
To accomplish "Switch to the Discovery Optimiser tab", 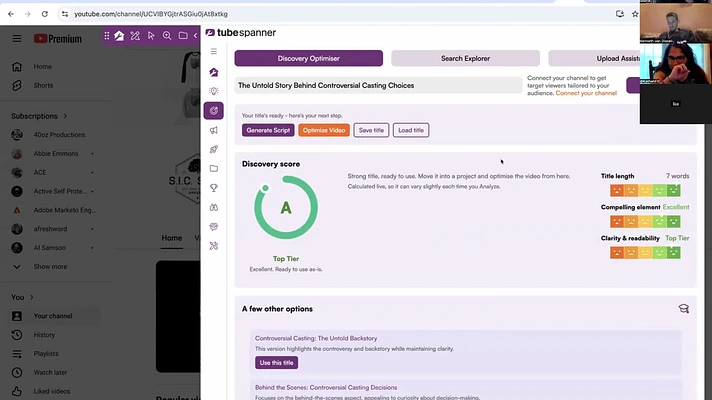I will [x=309, y=58].
